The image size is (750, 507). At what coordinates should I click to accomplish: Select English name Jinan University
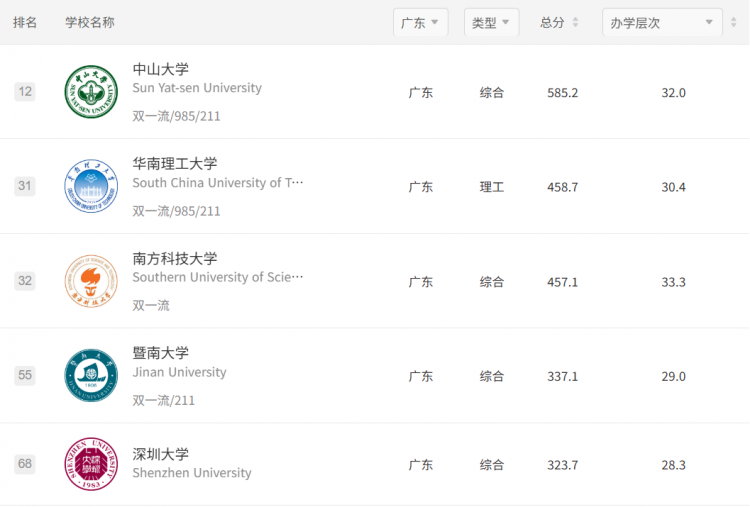[179, 372]
